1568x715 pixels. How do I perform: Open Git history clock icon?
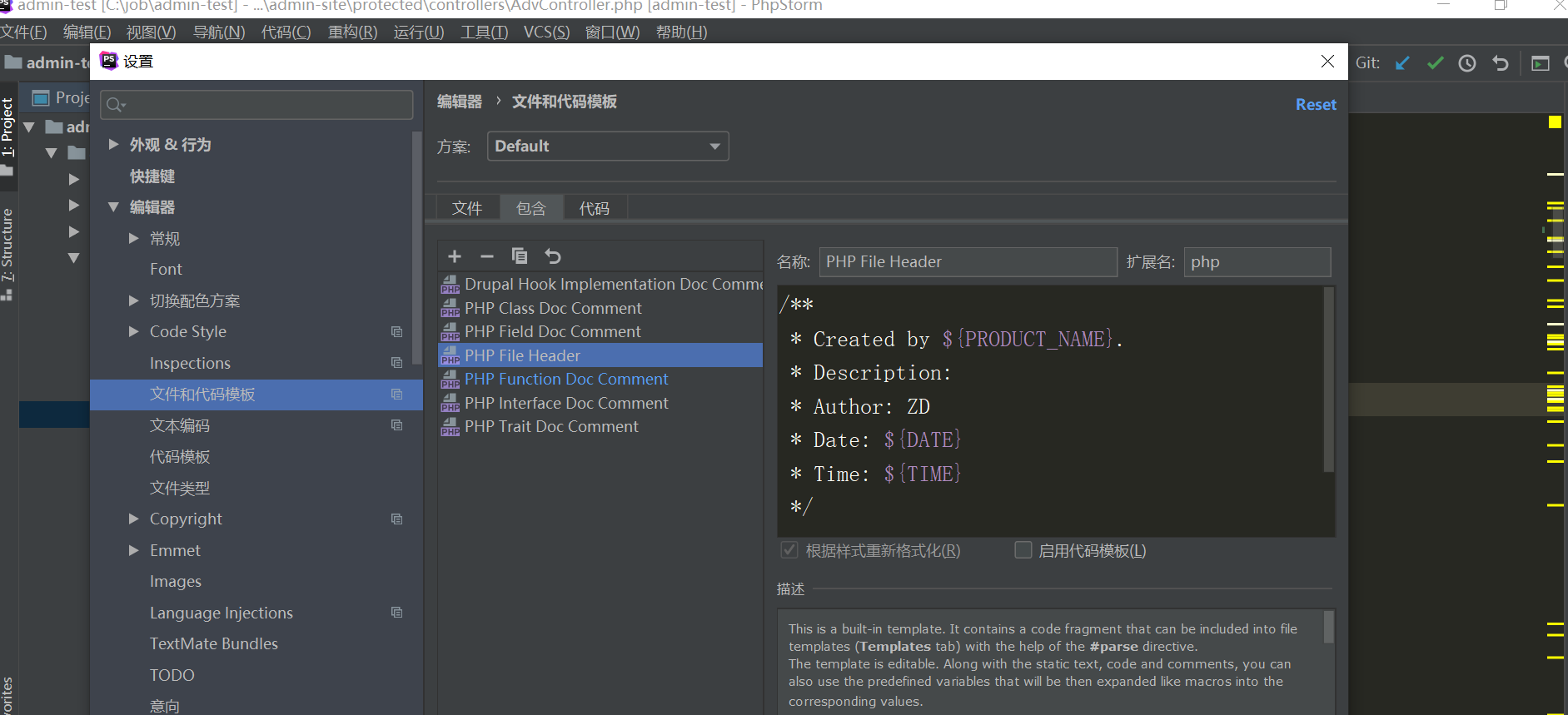pos(1467,63)
